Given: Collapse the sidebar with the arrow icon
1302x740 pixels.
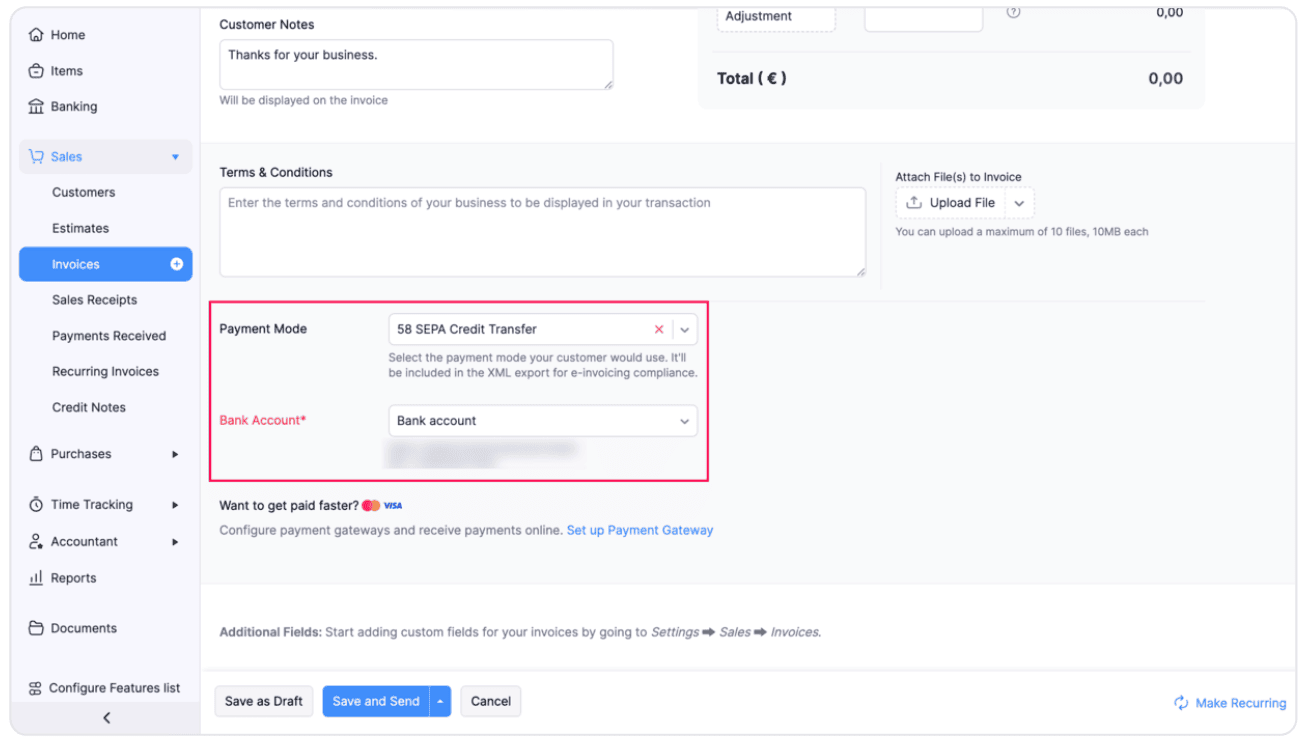Looking at the screenshot, I should [x=106, y=718].
